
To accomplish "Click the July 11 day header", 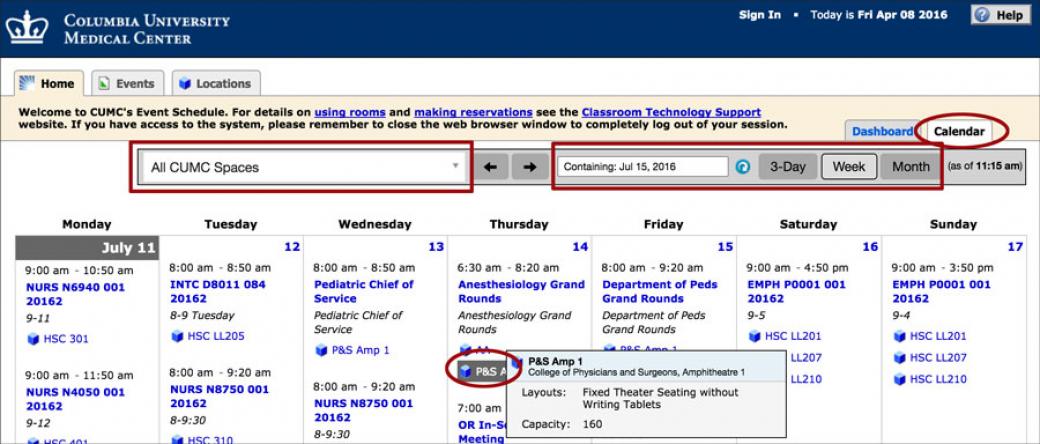I will coord(88,248).
